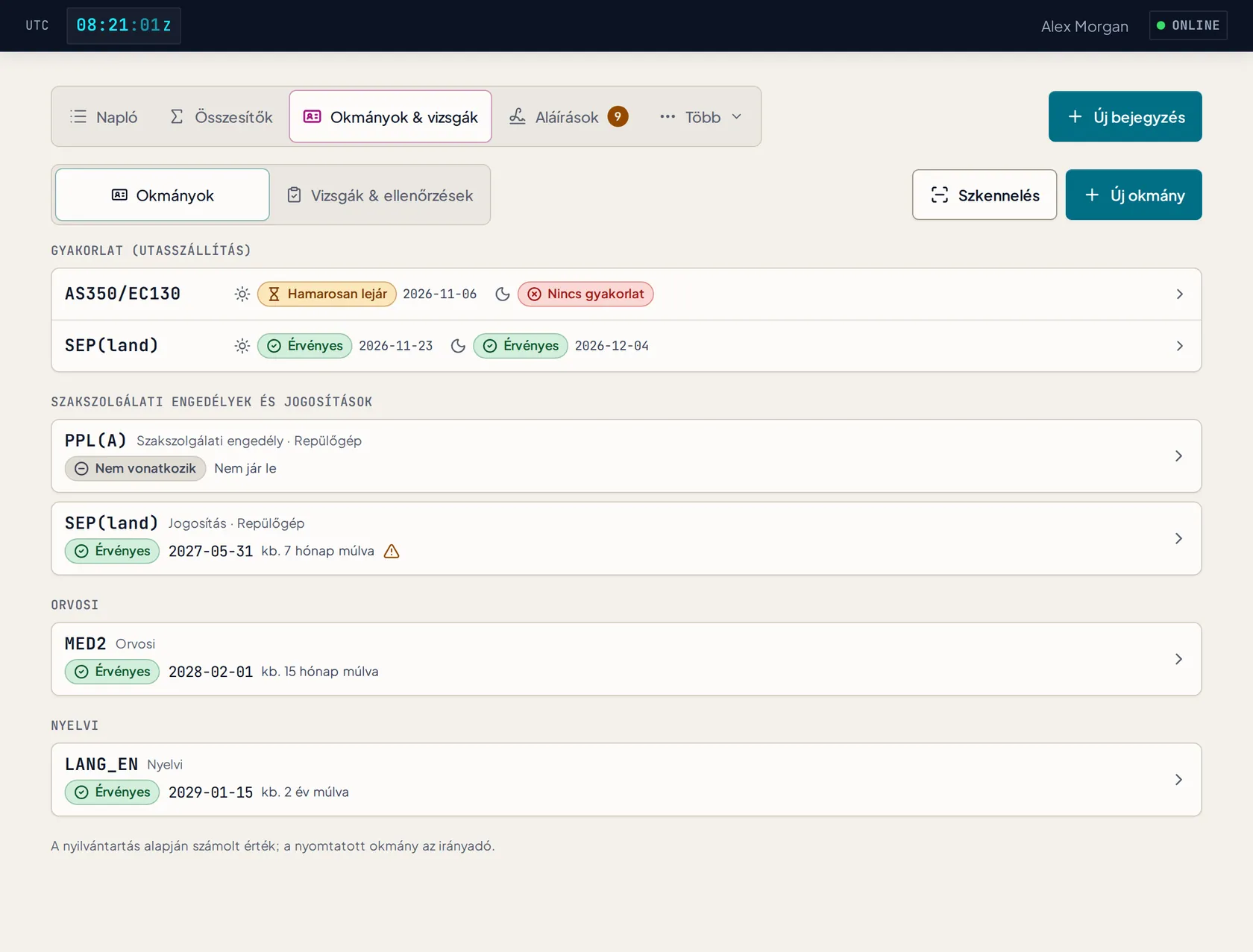
Task: Click the moon icon in AS350/EC130 row
Action: (x=503, y=294)
